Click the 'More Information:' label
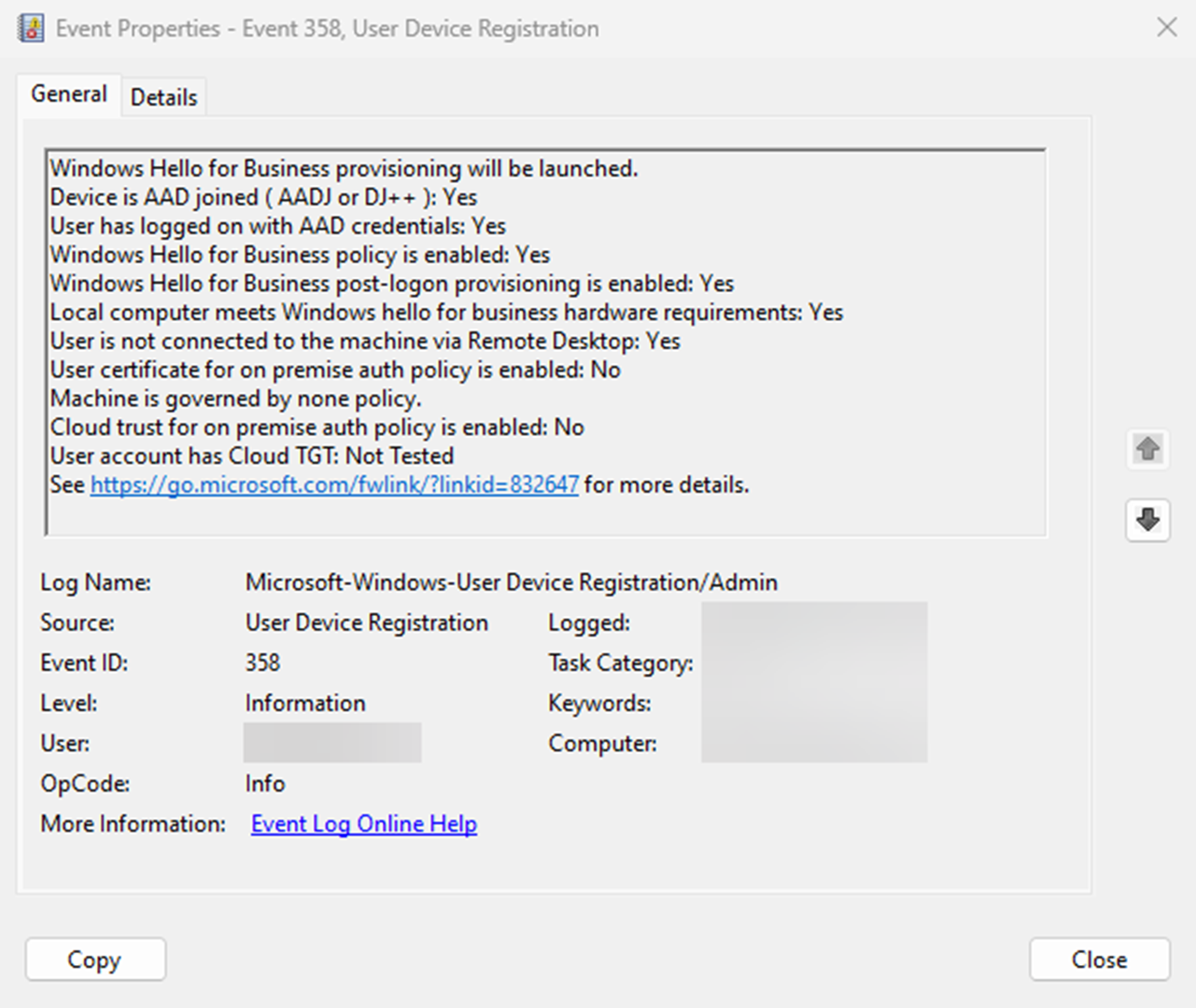 tap(133, 824)
